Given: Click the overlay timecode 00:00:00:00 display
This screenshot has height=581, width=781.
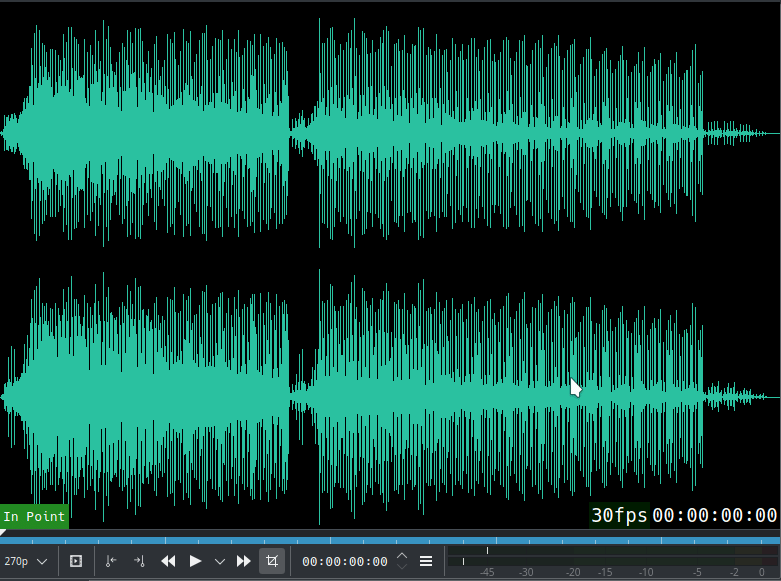Looking at the screenshot, I should coord(714,515).
